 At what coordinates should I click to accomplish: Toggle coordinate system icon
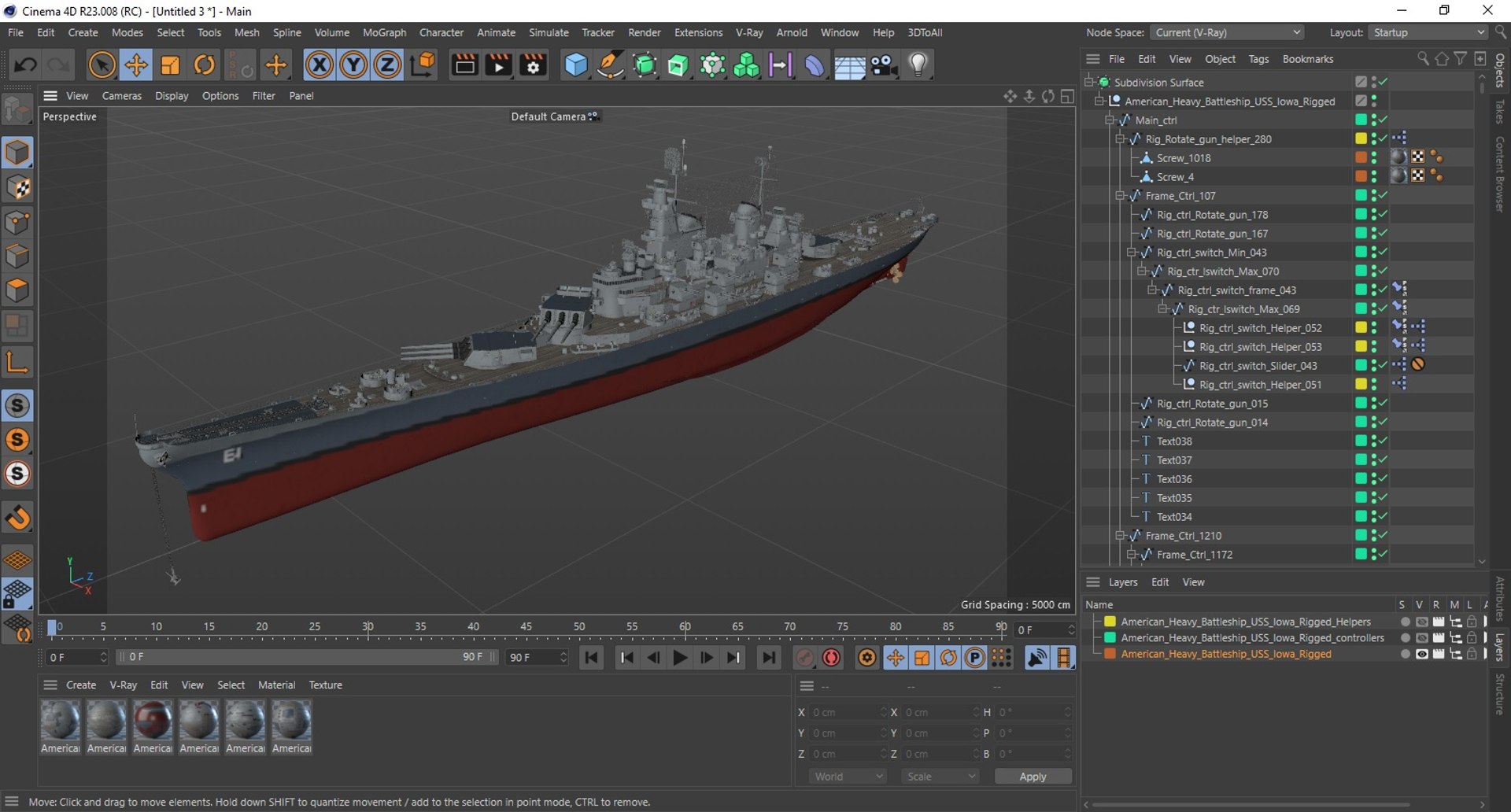point(423,65)
